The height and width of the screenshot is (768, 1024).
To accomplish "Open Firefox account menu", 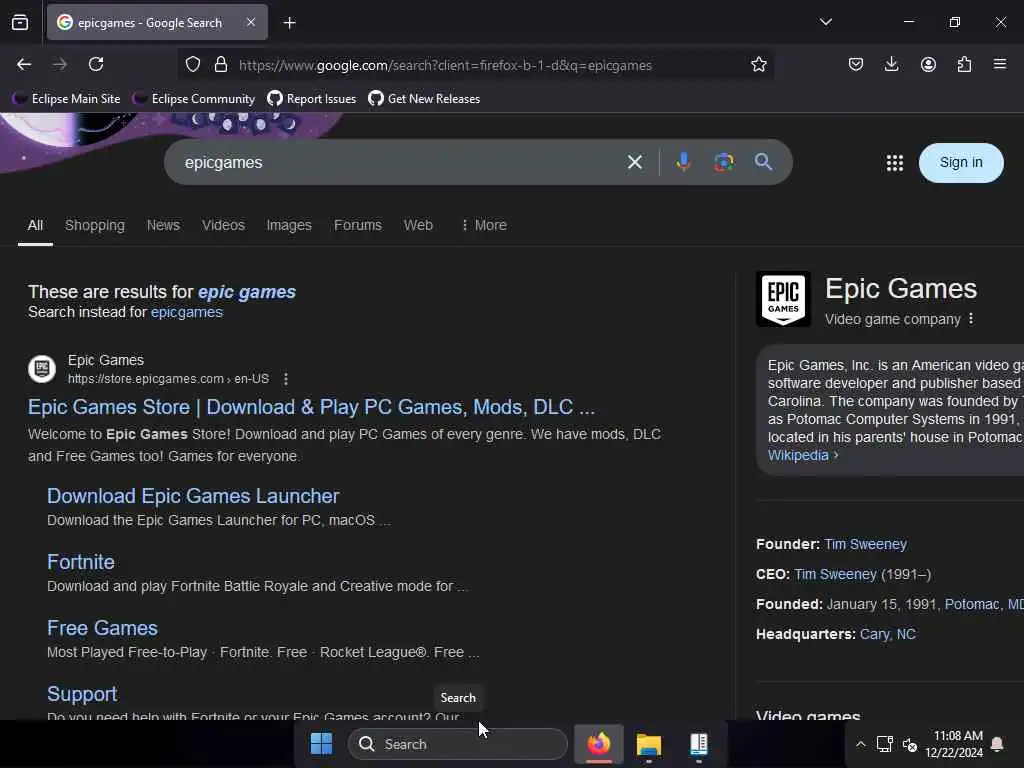I will pyautogui.click(x=928, y=64).
